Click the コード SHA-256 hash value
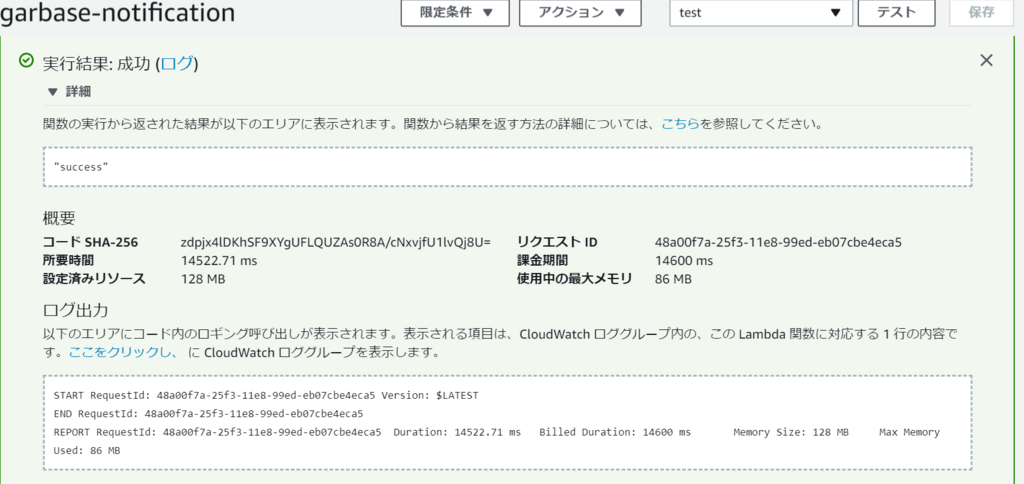1024x484 pixels. pyautogui.click(x=336, y=243)
